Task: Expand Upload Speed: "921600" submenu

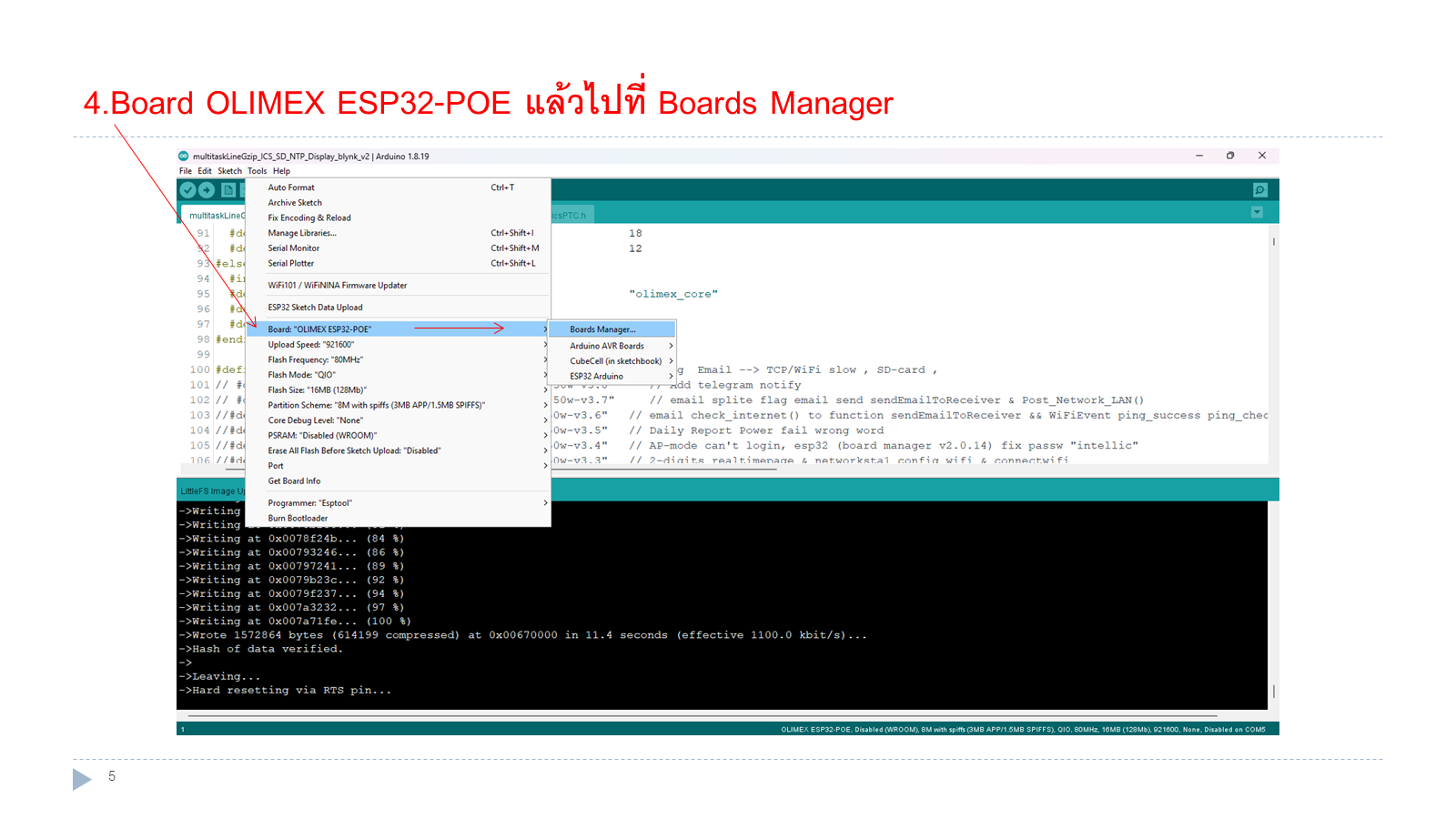Action: (x=399, y=345)
